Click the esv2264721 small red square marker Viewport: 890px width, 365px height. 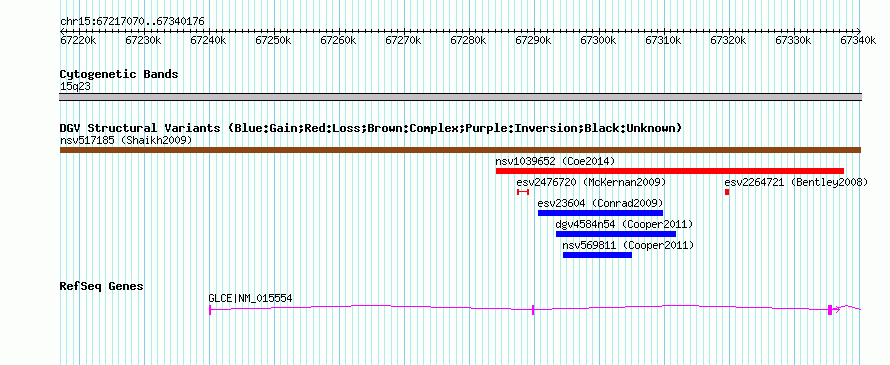[x=727, y=192]
